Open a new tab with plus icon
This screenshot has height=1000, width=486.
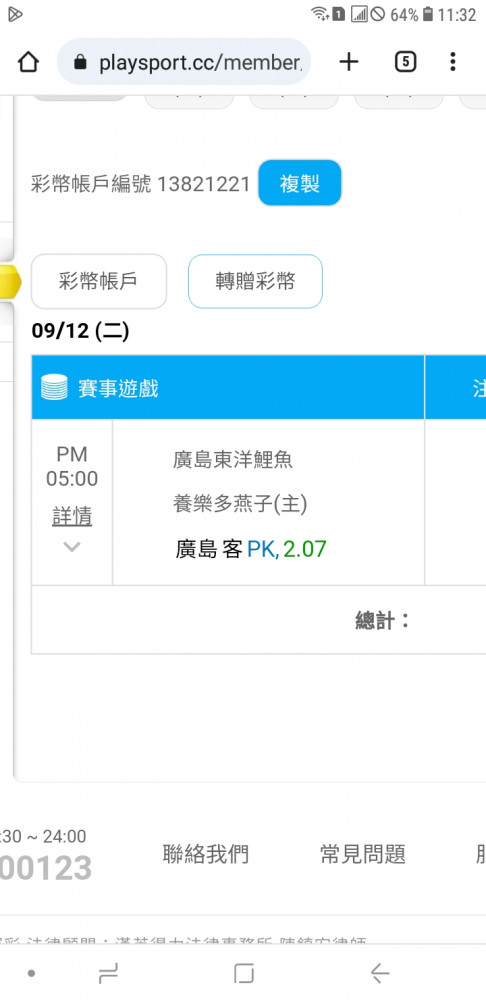349,62
